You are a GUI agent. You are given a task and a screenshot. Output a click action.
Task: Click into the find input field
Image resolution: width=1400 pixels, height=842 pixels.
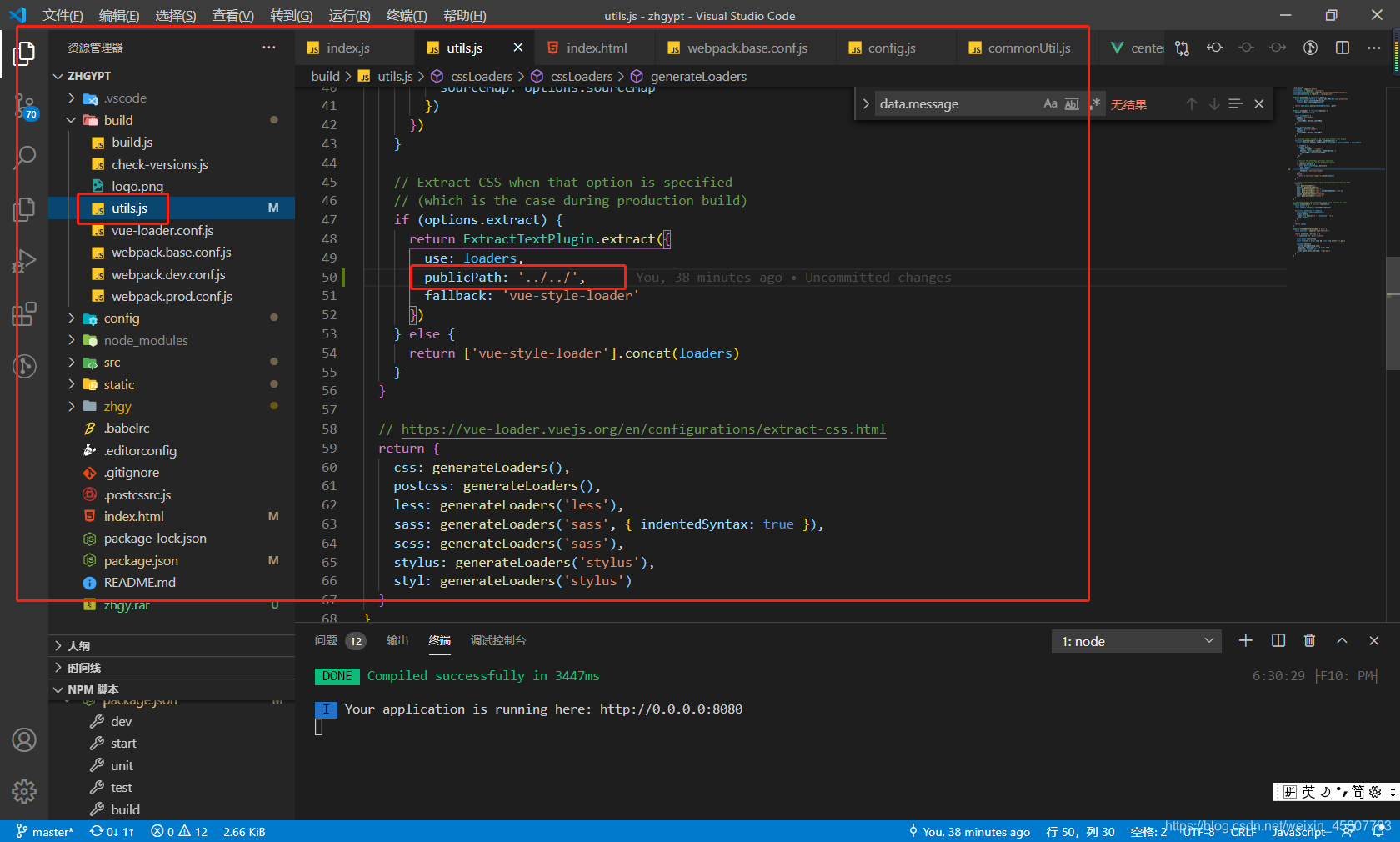point(957,104)
